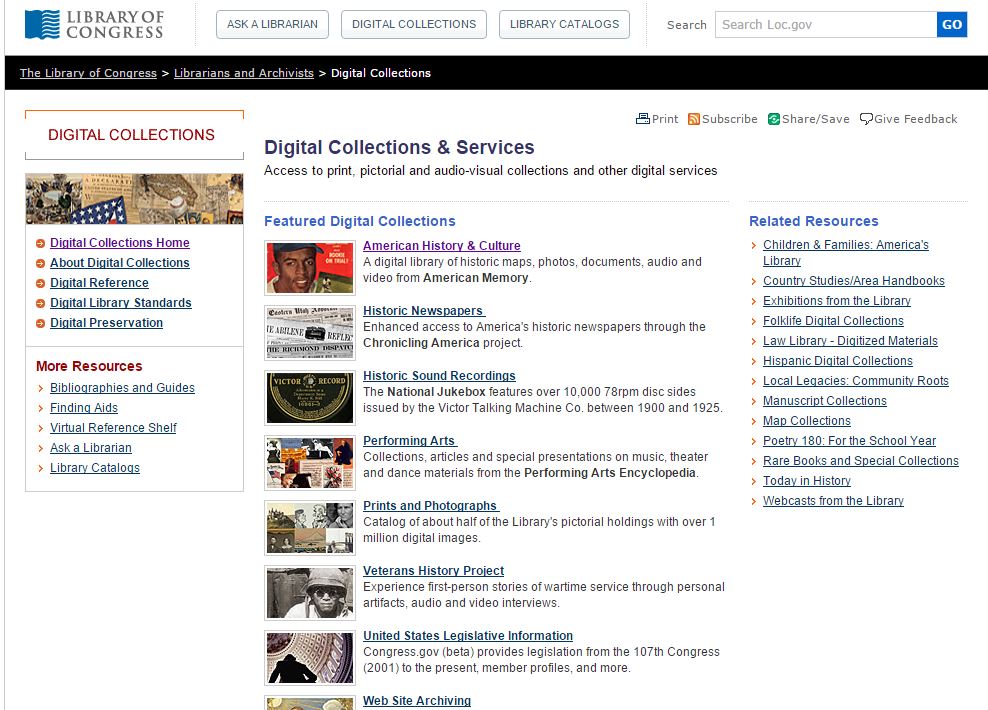Open the Historic Sound Recordings Victor record thumbnail
Screen dimensions: 988x710
coord(310,398)
